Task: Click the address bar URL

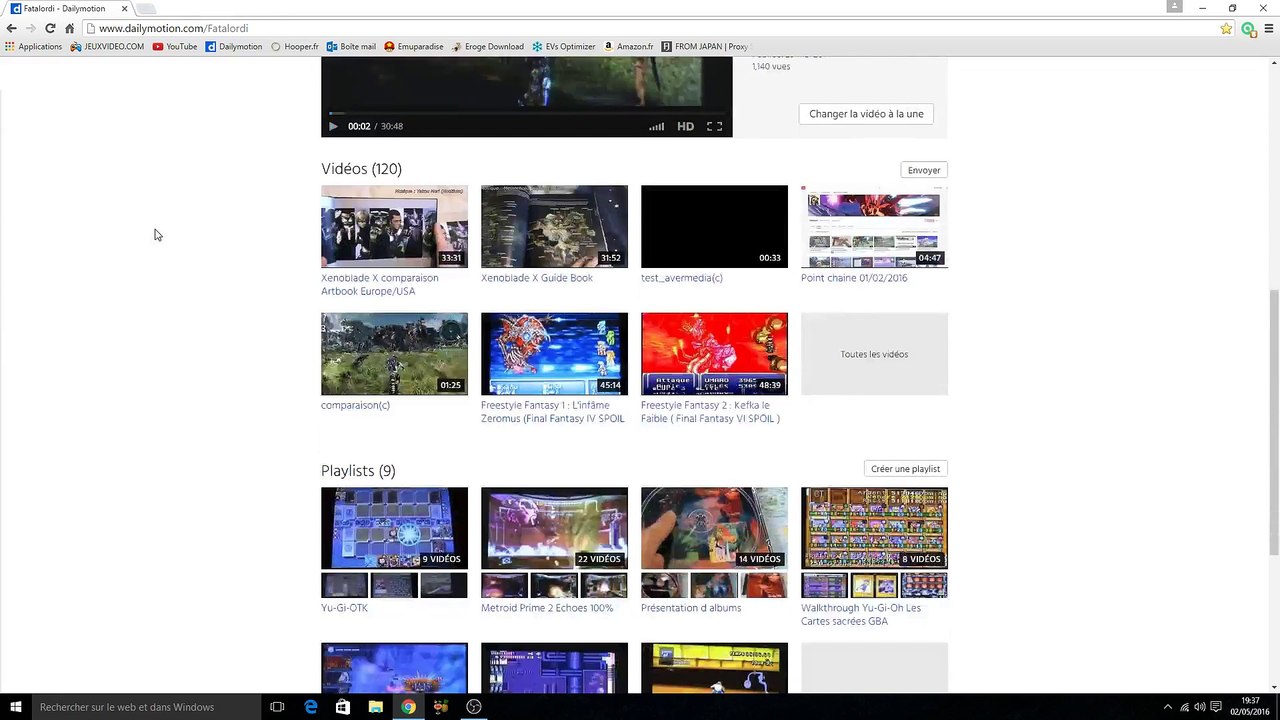Action: click(173, 28)
